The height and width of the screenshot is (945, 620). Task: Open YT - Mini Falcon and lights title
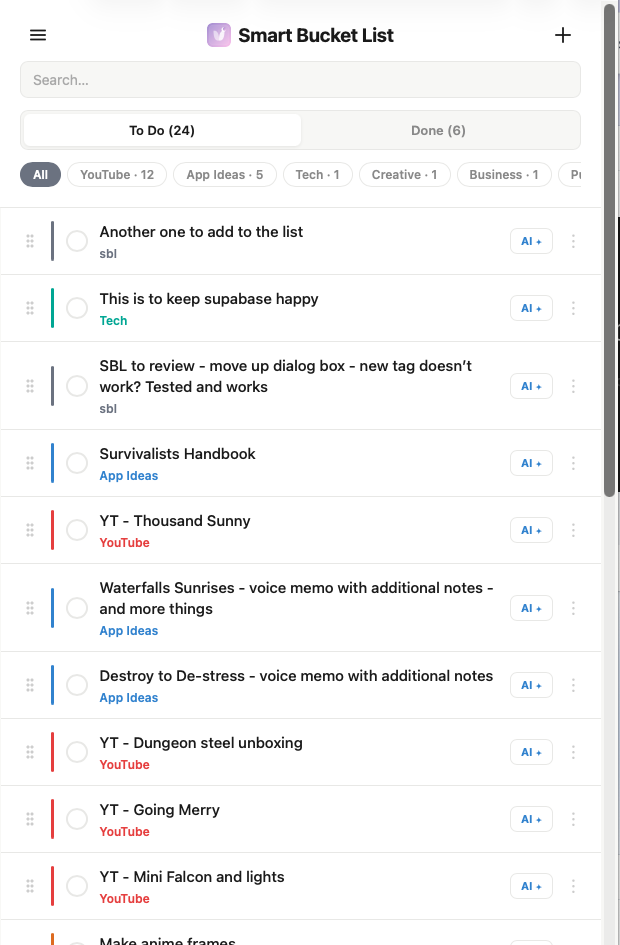(x=192, y=877)
